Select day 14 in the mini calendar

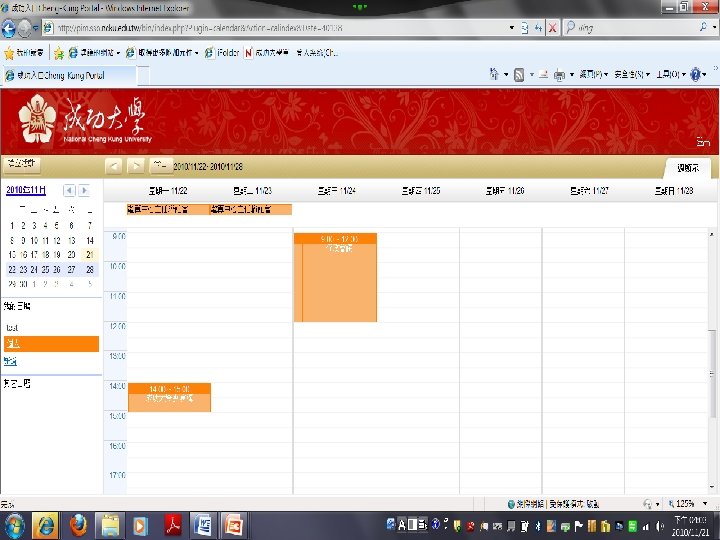coord(90,240)
